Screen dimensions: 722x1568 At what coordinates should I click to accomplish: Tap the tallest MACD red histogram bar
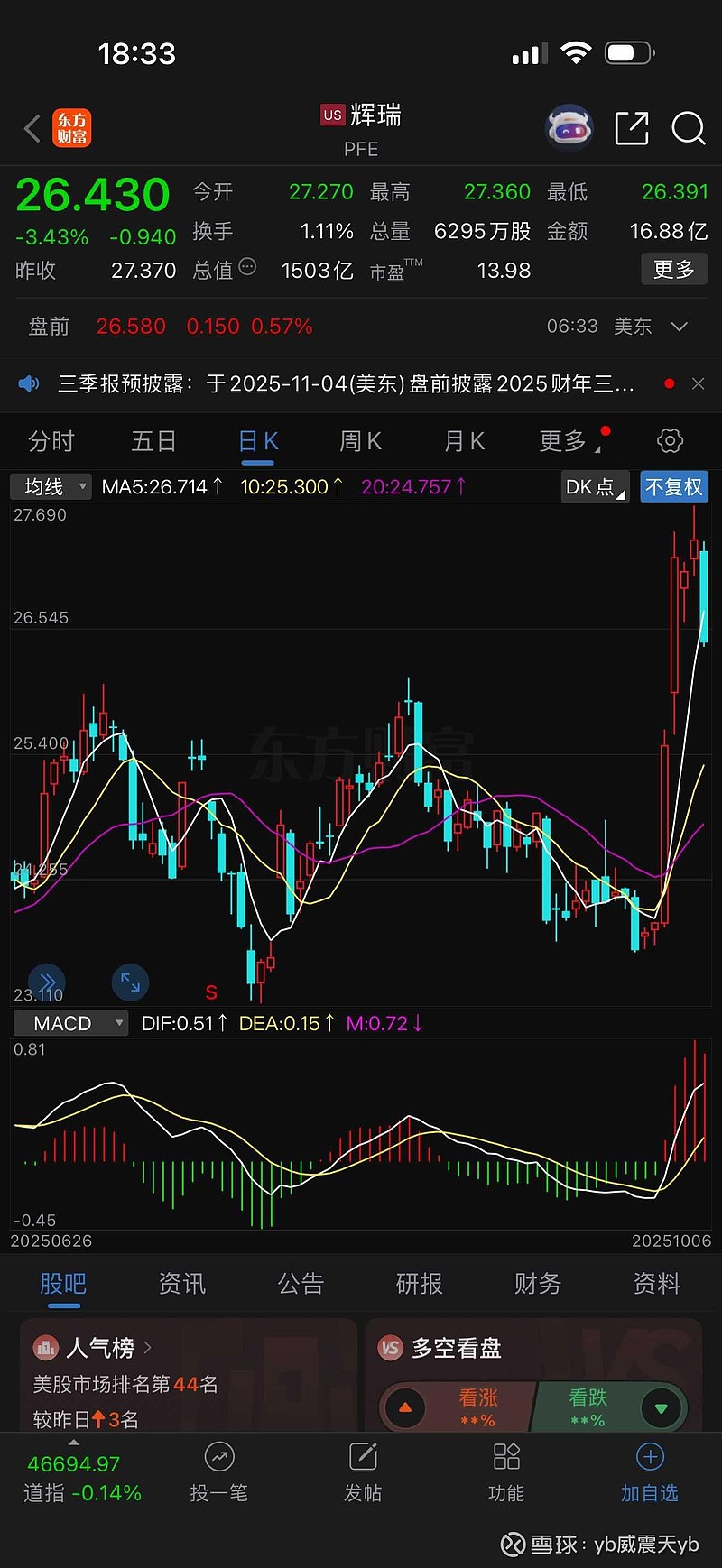(x=694, y=1102)
